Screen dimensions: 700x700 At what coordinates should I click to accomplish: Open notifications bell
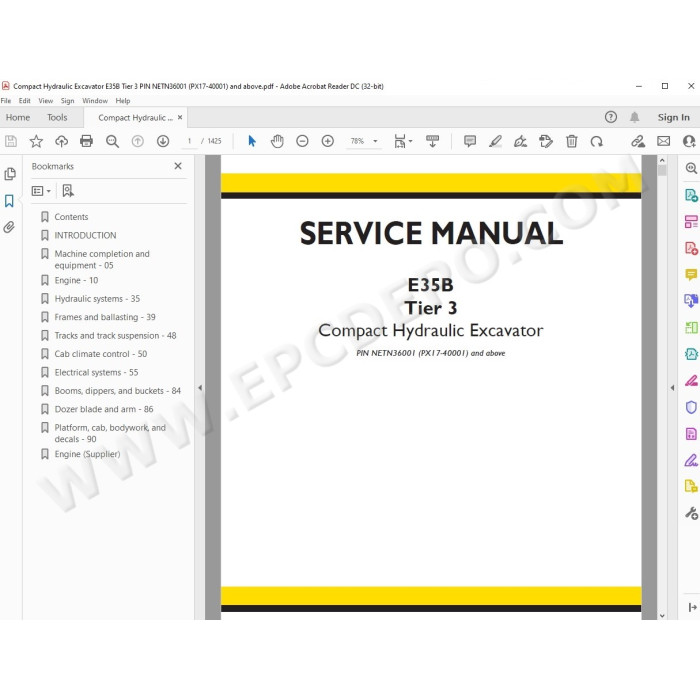pyautogui.click(x=634, y=117)
